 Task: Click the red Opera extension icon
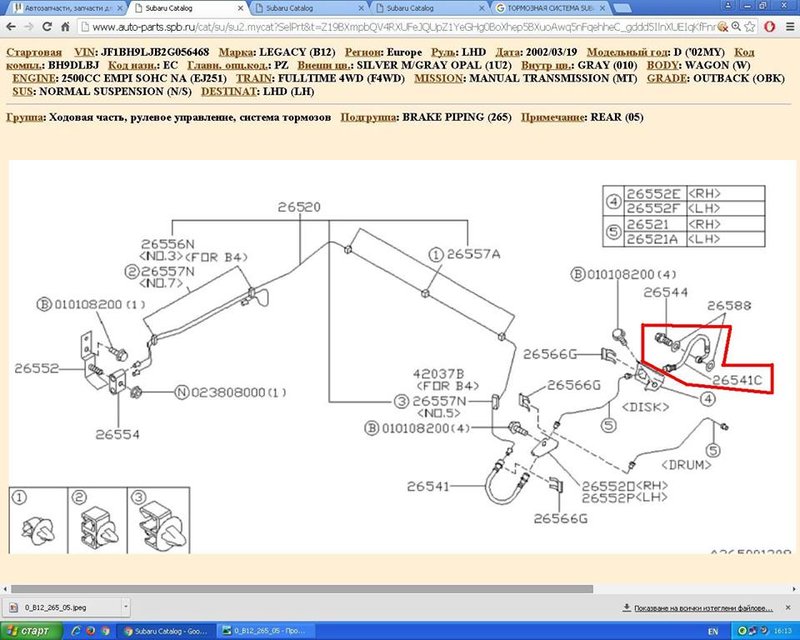770,27
